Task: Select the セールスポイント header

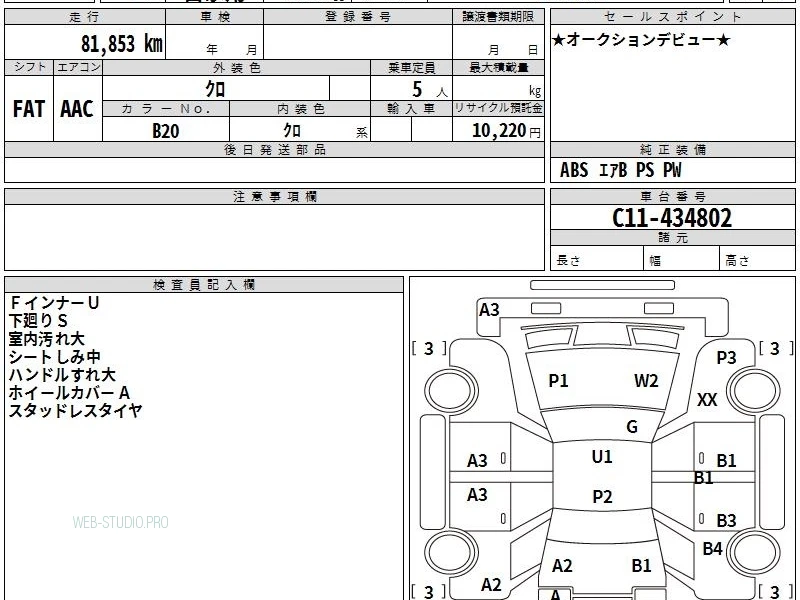Action: pyautogui.click(x=672, y=17)
